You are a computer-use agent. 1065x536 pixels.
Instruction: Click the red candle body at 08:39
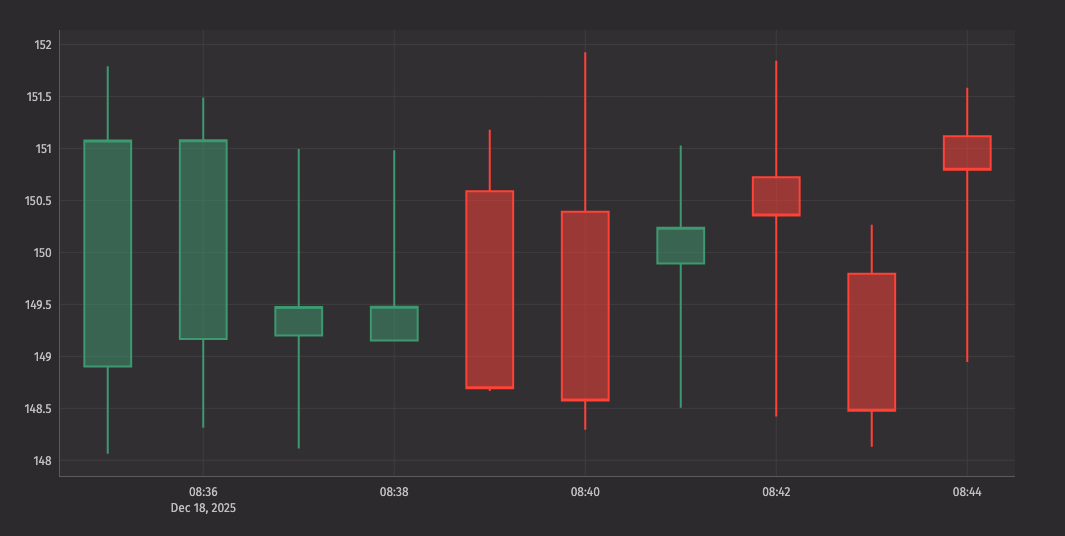pos(490,289)
